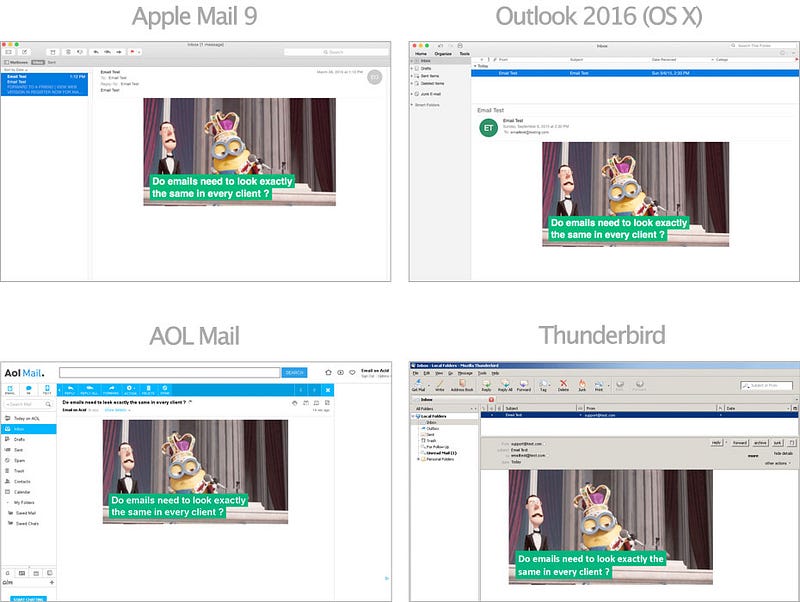Open the View menu in Thunderbird
The width and height of the screenshot is (800, 602).
(x=439, y=373)
